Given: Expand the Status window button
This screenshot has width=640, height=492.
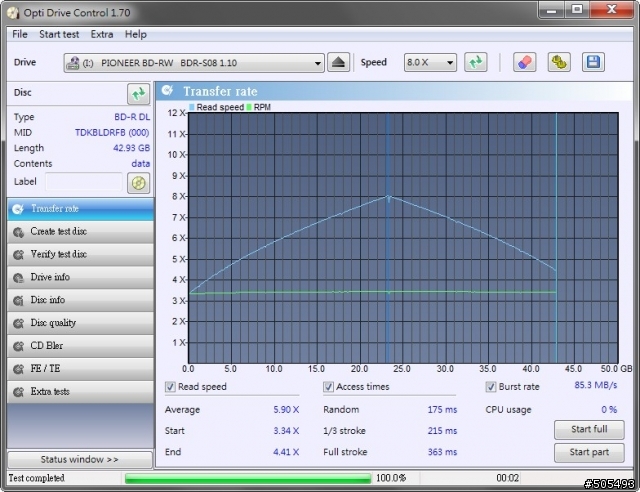Looking at the screenshot, I should [80, 460].
